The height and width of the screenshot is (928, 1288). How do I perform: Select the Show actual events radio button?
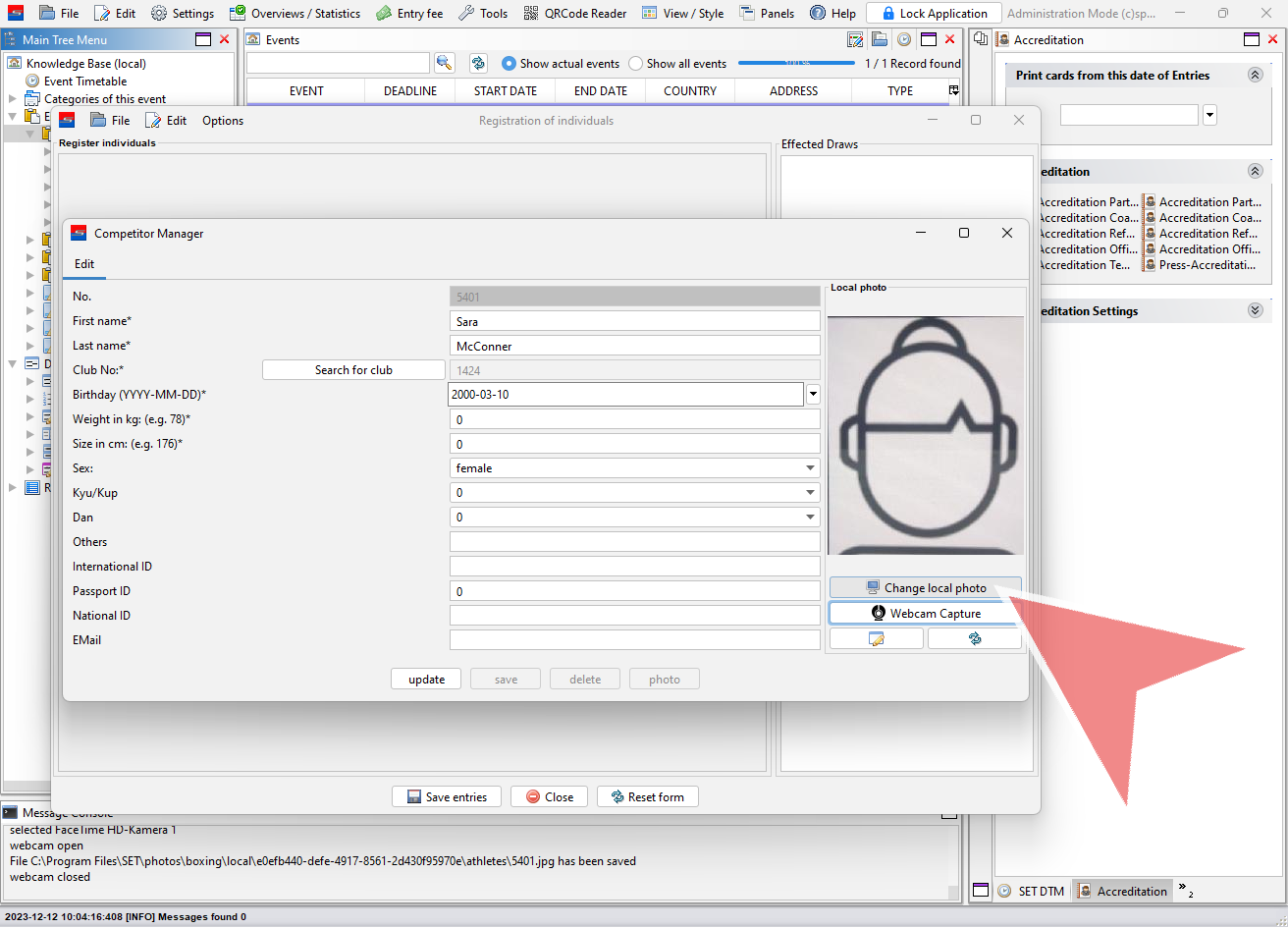(509, 64)
